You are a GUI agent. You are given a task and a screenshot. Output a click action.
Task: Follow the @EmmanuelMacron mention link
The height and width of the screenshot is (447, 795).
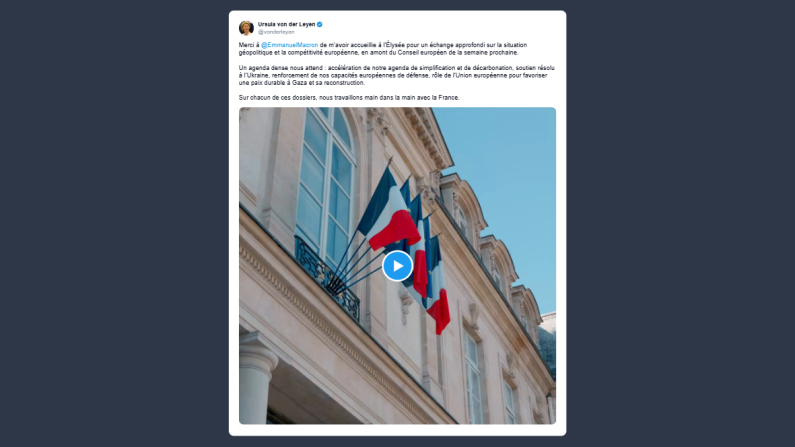[x=290, y=45]
